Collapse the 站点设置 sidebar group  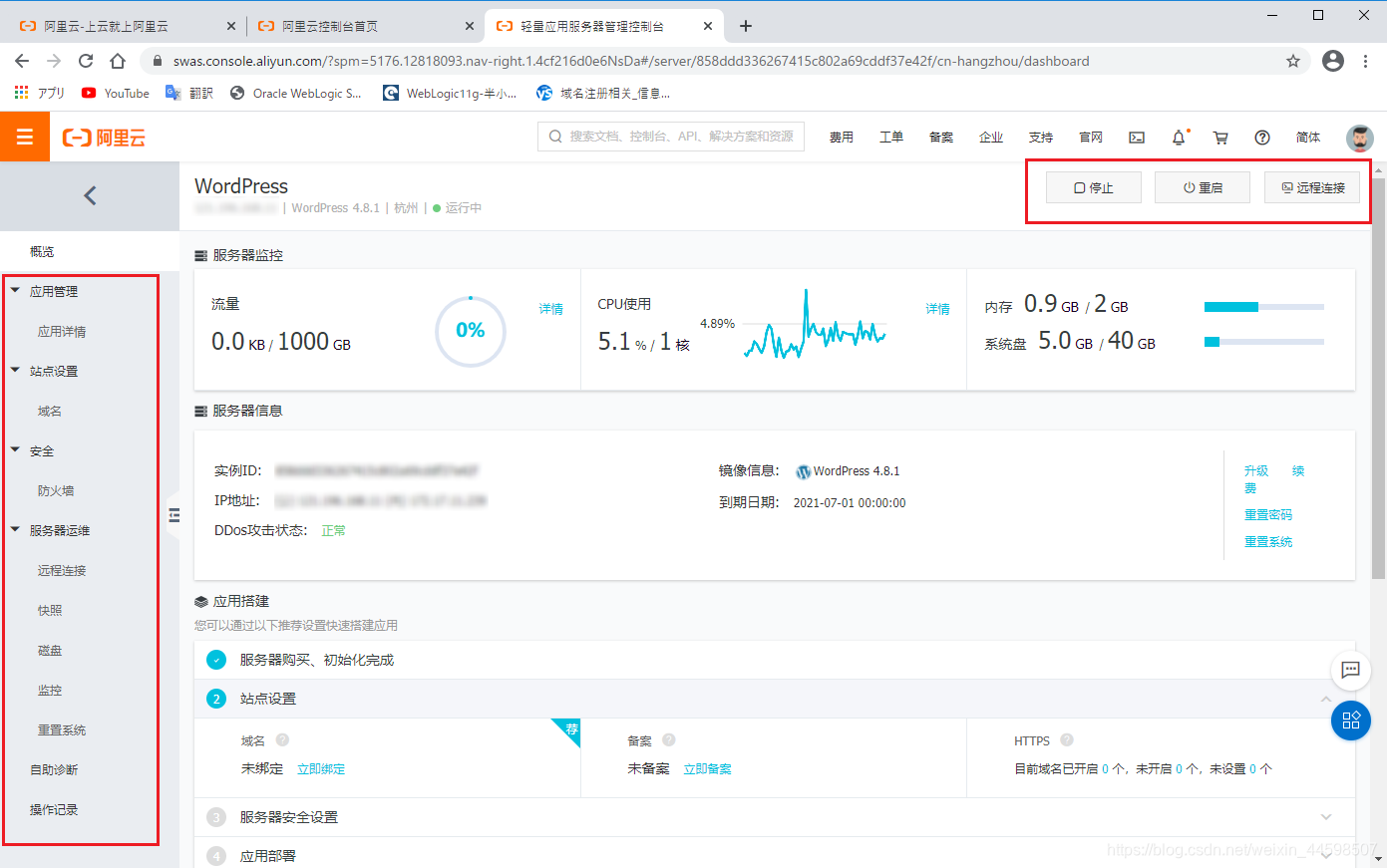click(x=15, y=371)
